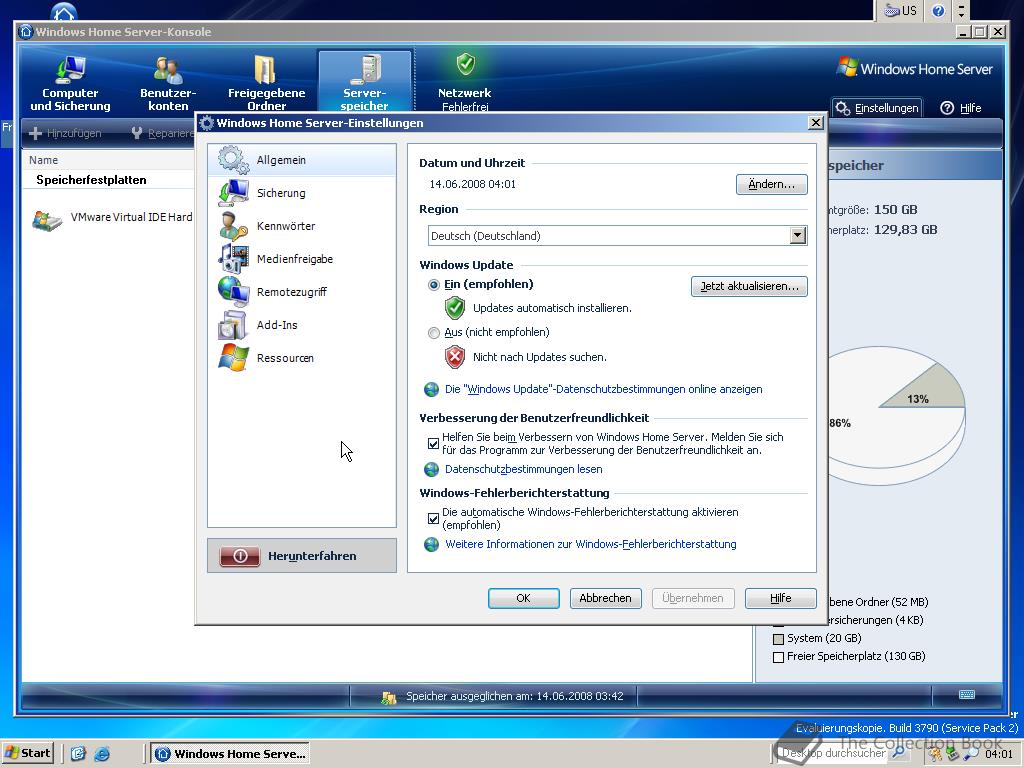Launch Internet Explorer from quick launch
Screen dimensions: 1024x768
102,754
